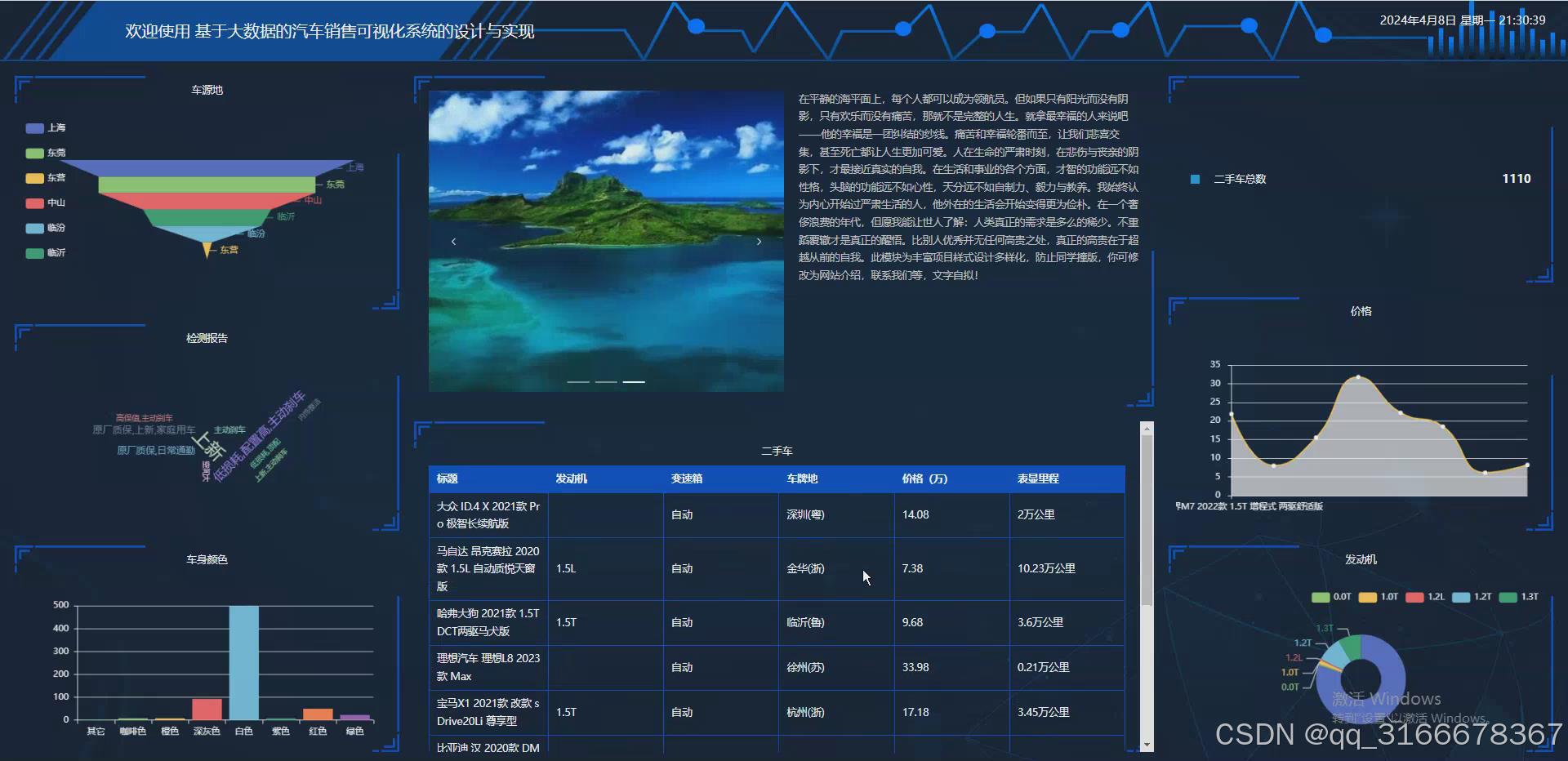Toggle 1.2T legend in the 发动机 chart
The width and height of the screenshot is (1568, 761).
pyautogui.click(x=1472, y=597)
